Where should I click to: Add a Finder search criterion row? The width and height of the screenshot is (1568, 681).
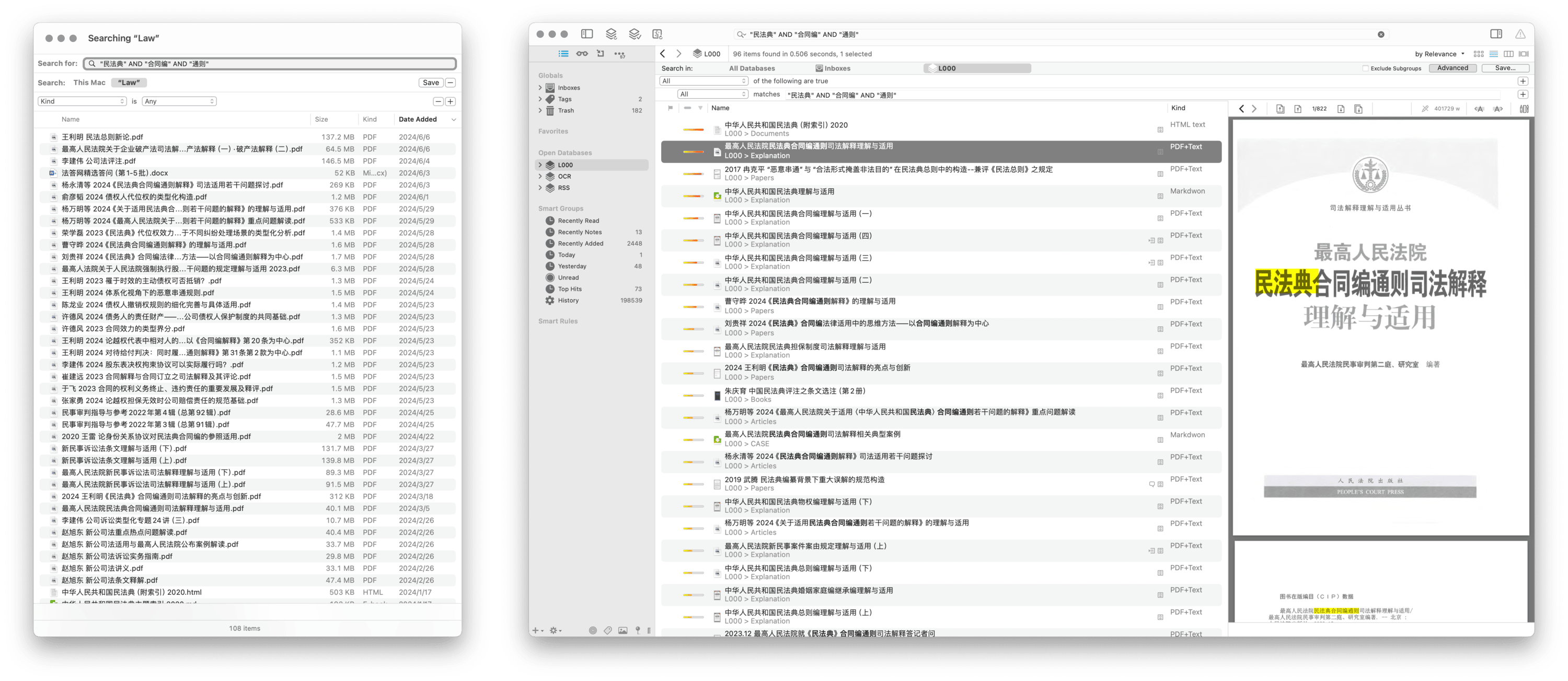click(x=451, y=101)
